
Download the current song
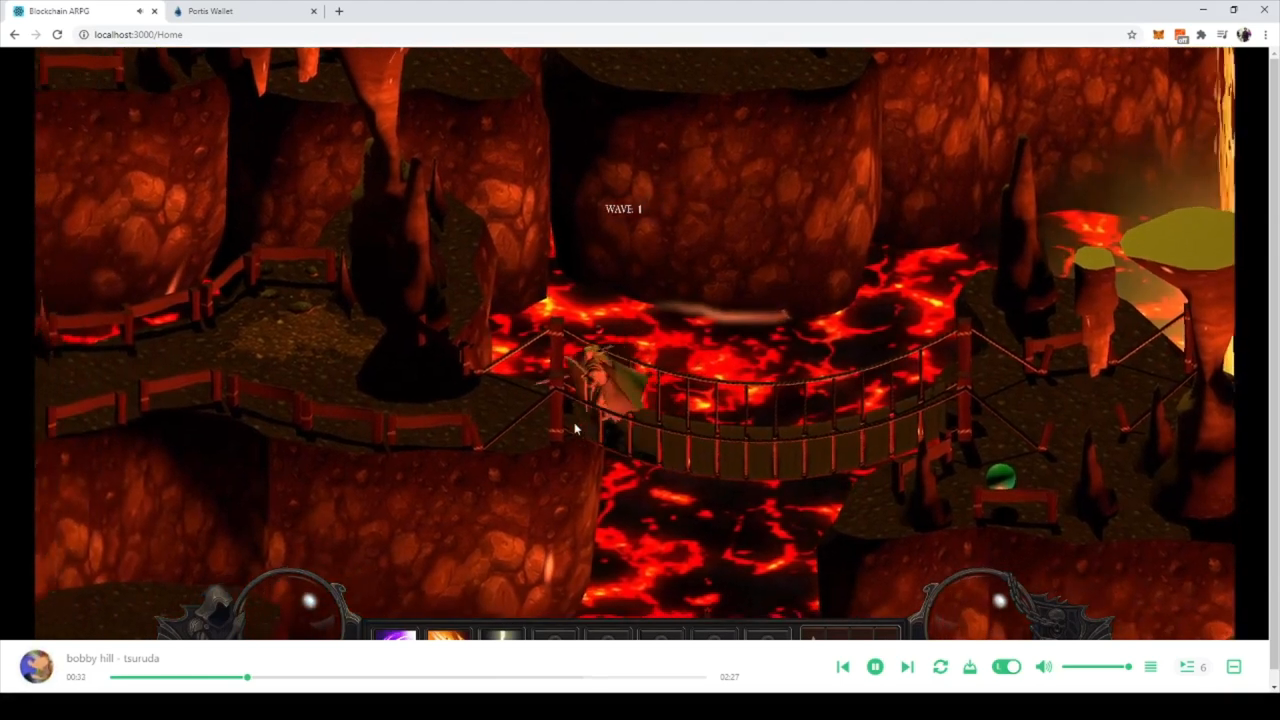[x=969, y=667]
